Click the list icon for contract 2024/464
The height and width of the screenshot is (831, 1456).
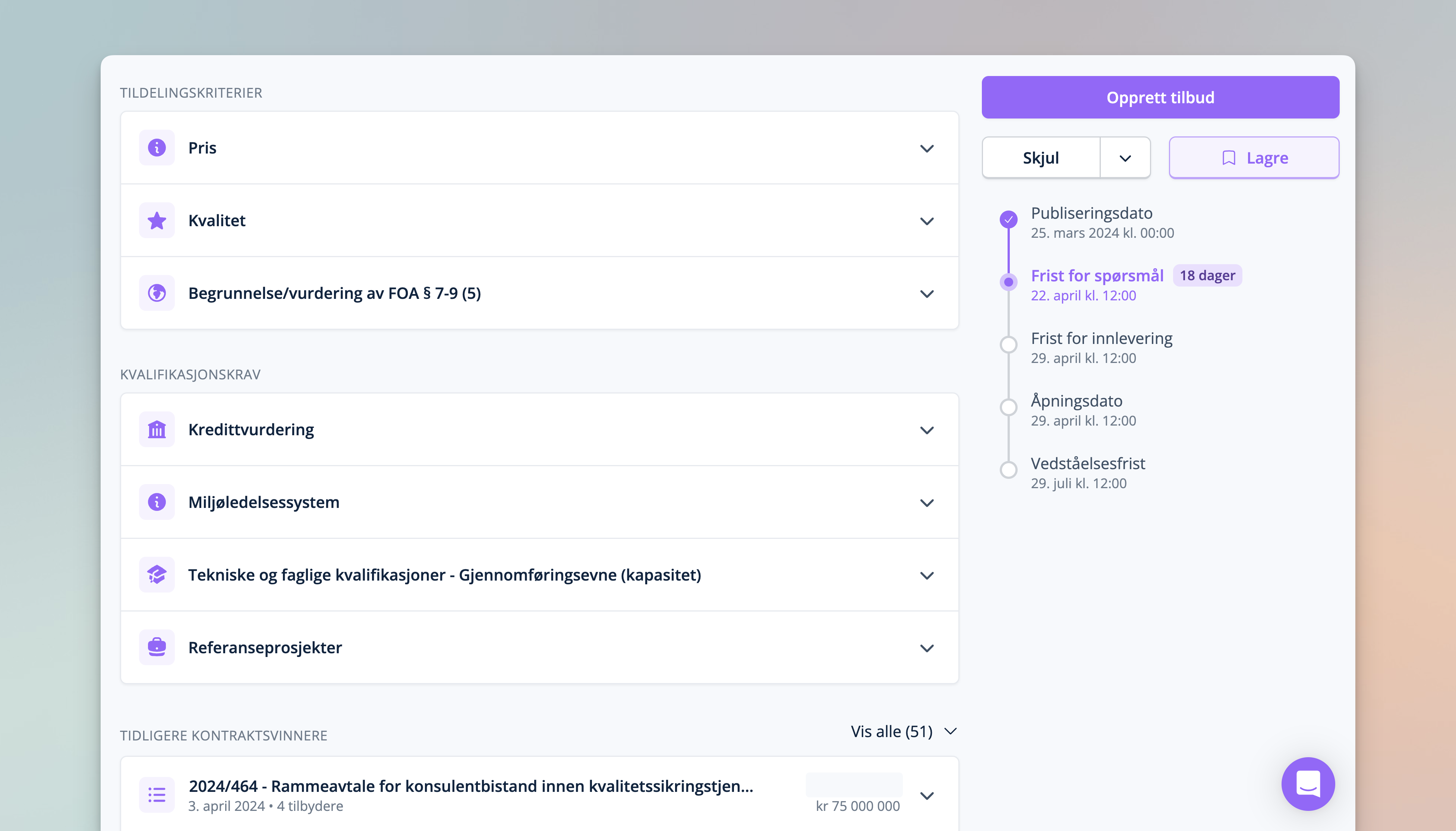click(157, 794)
